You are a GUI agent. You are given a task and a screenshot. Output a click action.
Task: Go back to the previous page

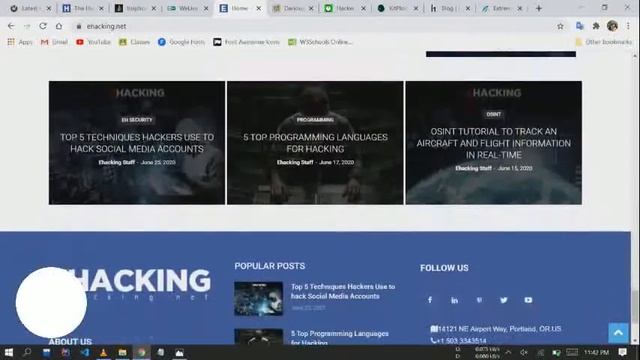[x=11, y=26]
